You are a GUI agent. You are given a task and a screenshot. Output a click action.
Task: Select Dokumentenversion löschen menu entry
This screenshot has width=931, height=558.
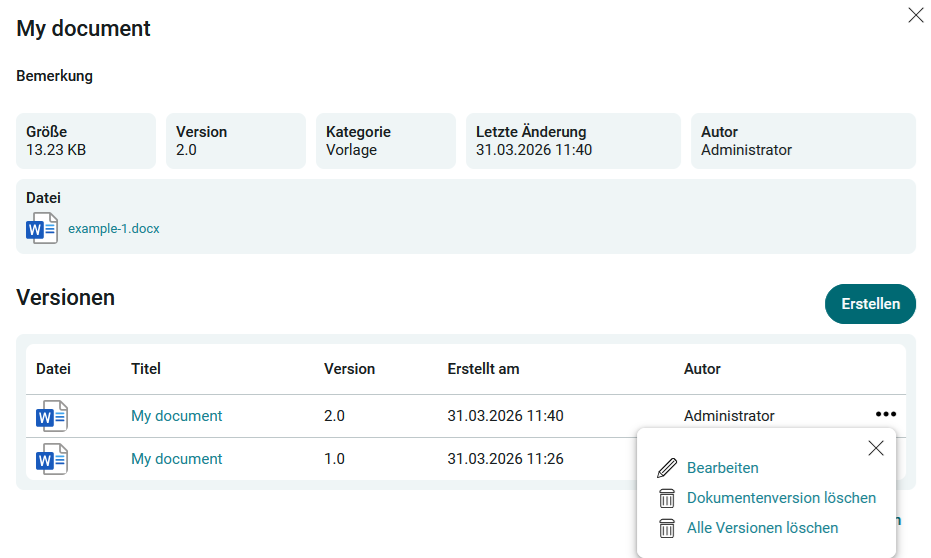(781, 498)
